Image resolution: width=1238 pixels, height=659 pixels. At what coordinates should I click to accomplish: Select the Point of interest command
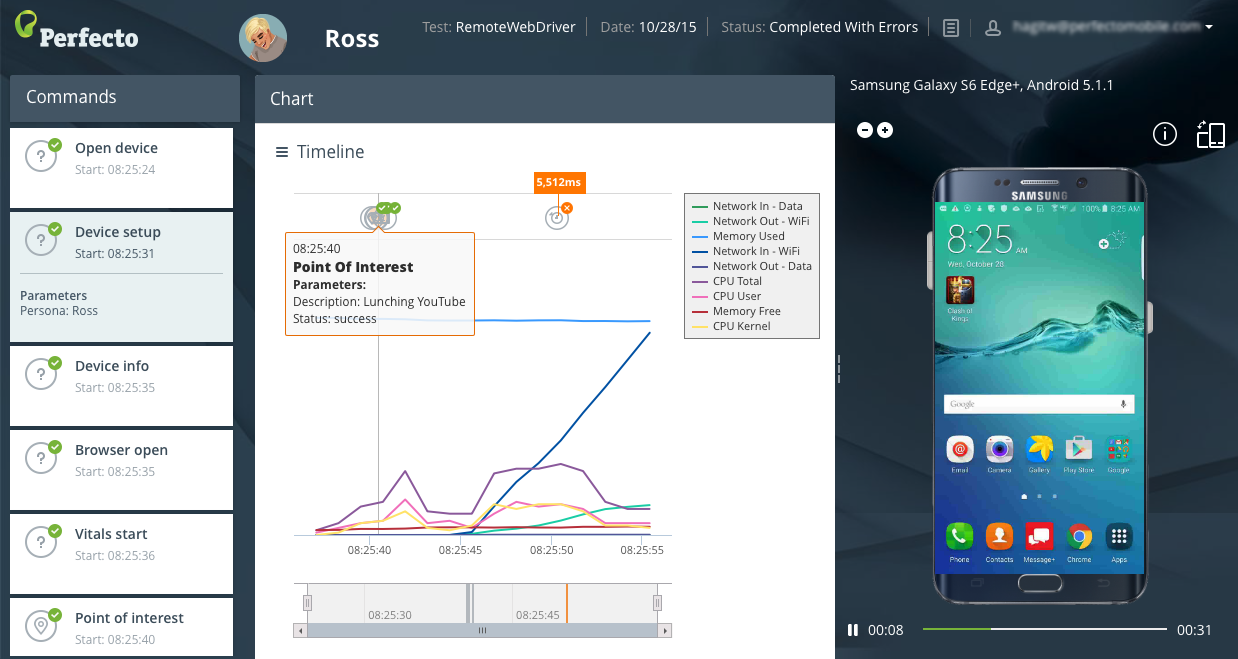[x=121, y=628]
